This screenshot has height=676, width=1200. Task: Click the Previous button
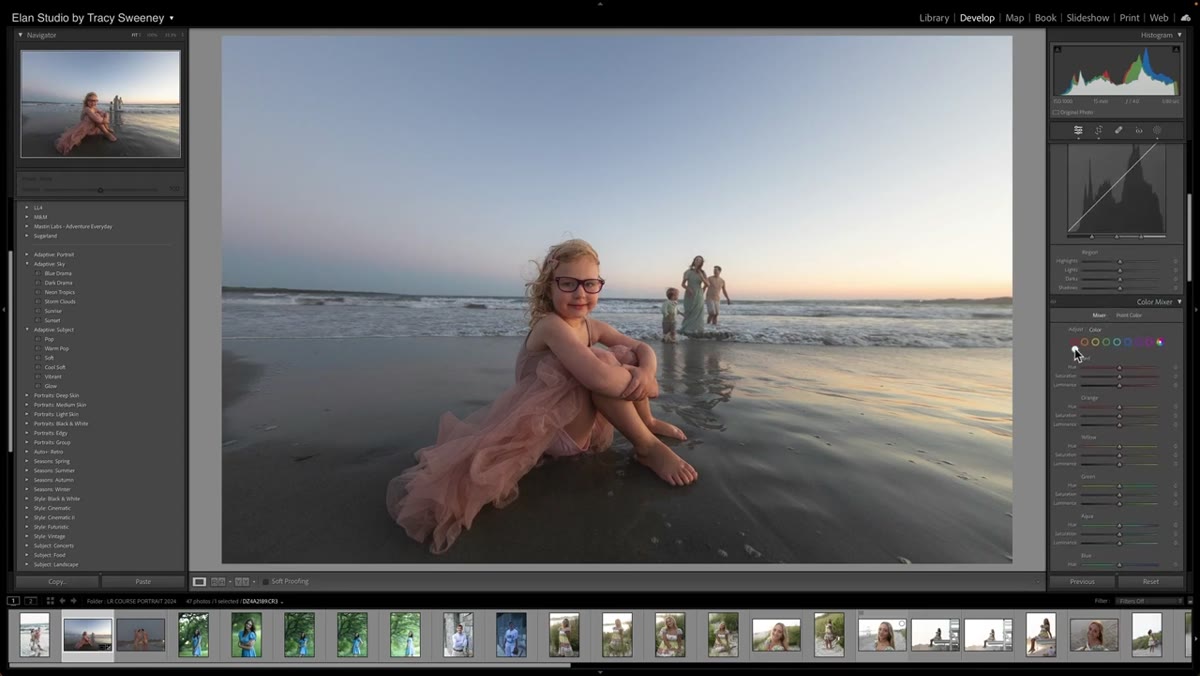[1082, 581]
